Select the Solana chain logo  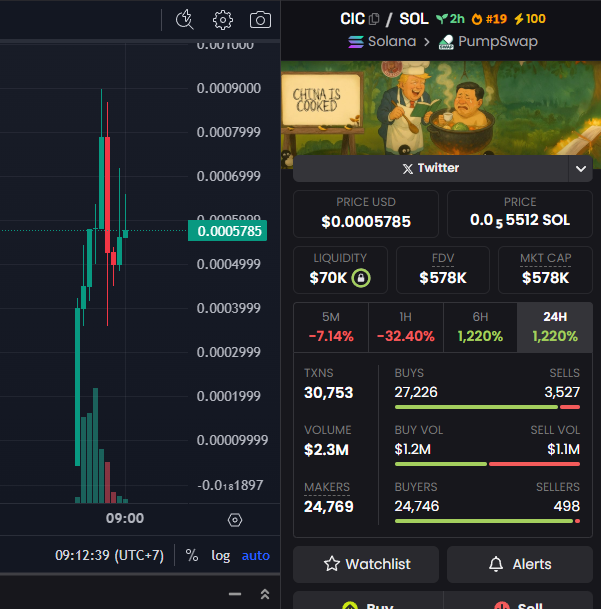[356, 42]
